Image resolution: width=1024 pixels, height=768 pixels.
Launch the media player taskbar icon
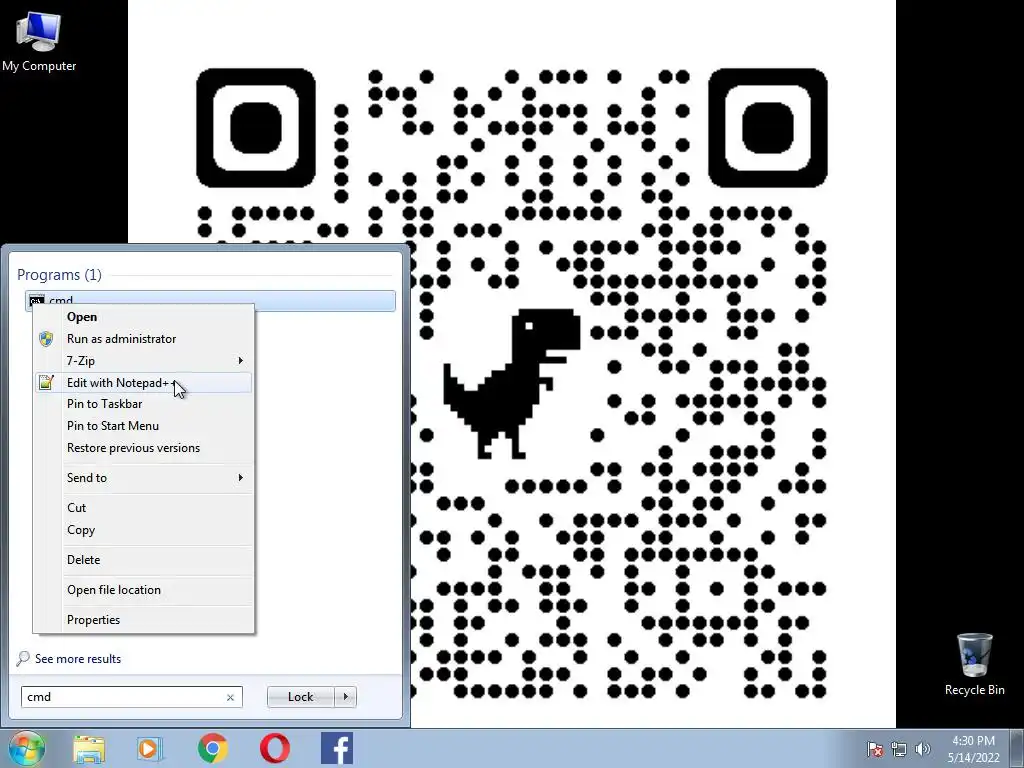(150, 749)
